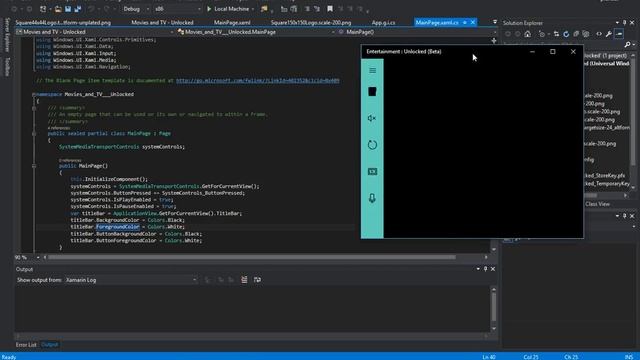Viewport: 640px width, 360px height.
Task: Select the targetsize-24_altform file in Solution Explorer
Action: click(607, 128)
